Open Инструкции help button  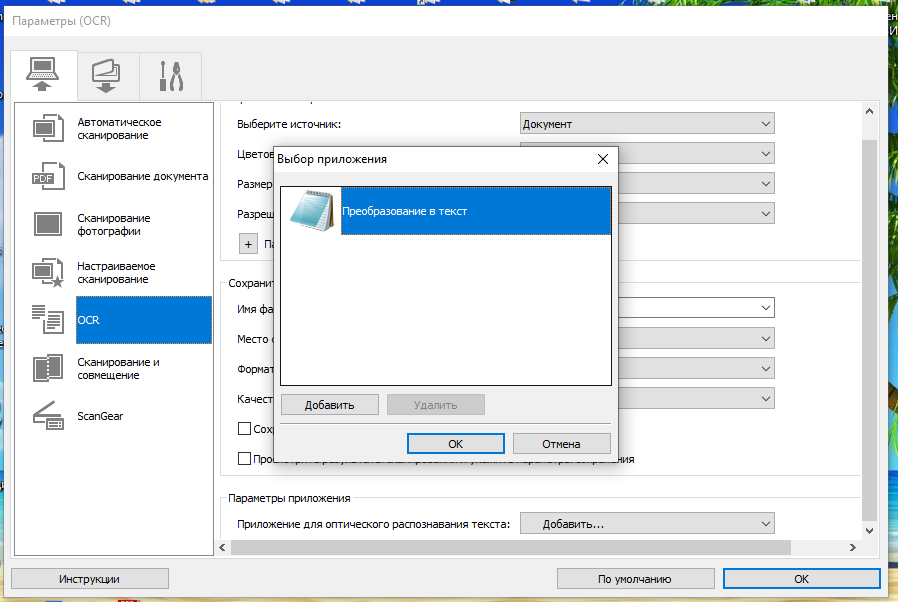tap(90, 579)
